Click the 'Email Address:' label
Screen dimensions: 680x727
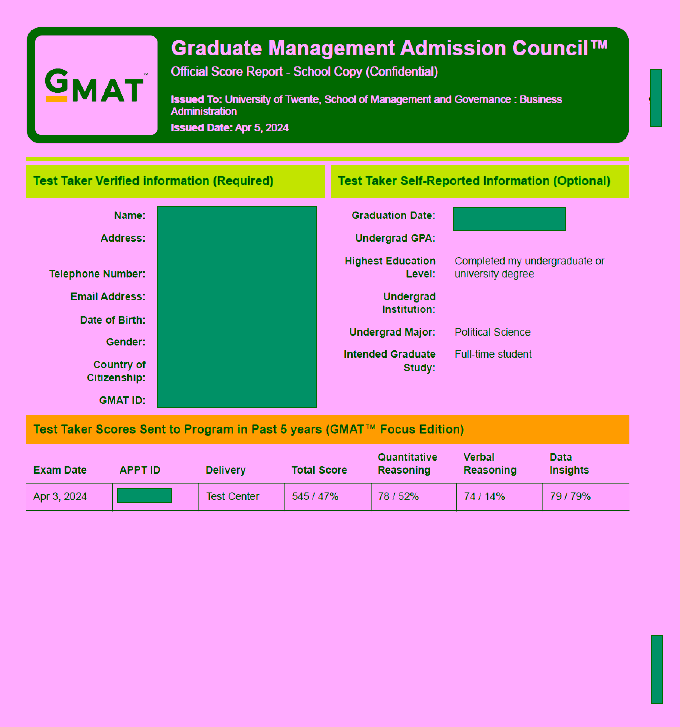point(108,297)
